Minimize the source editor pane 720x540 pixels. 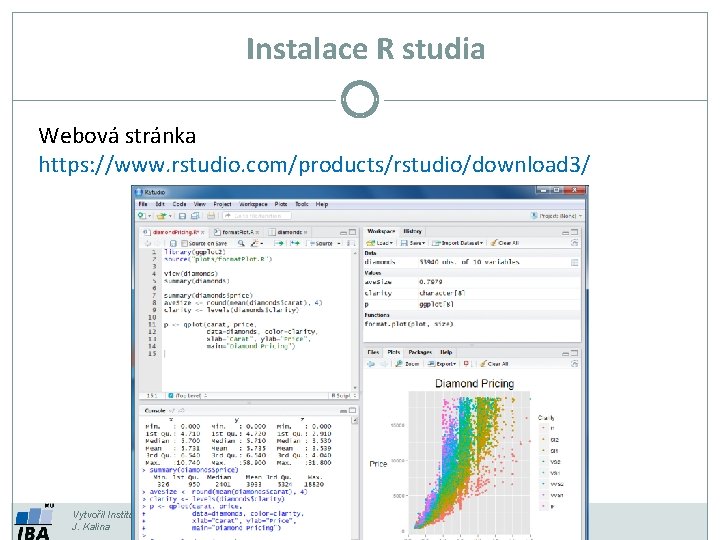[x=343, y=232]
